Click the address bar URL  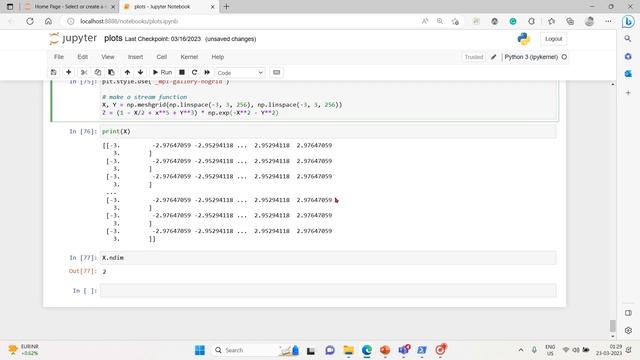coord(129,21)
